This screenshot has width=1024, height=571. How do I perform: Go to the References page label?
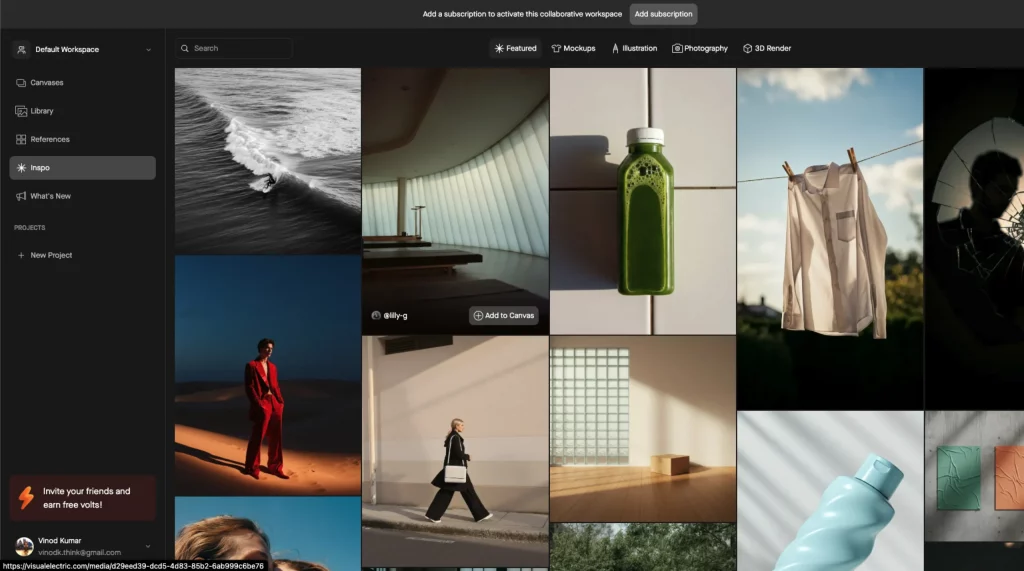pos(50,139)
